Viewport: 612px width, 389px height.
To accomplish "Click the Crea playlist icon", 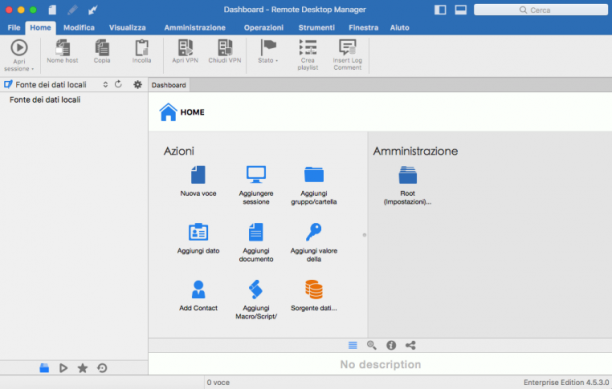I will [x=308, y=48].
